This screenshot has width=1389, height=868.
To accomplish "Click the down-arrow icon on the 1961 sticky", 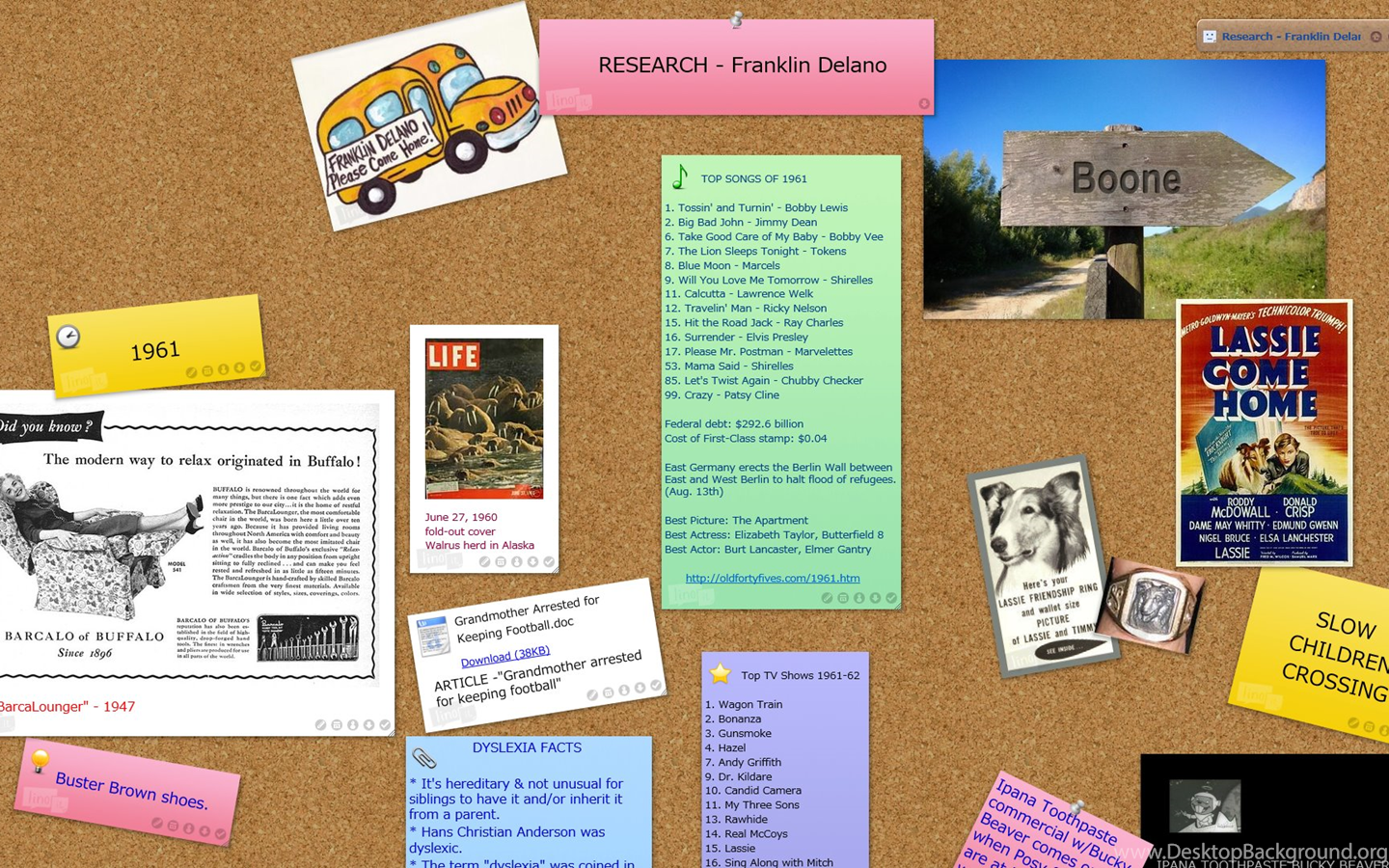I will [x=239, y=367].
